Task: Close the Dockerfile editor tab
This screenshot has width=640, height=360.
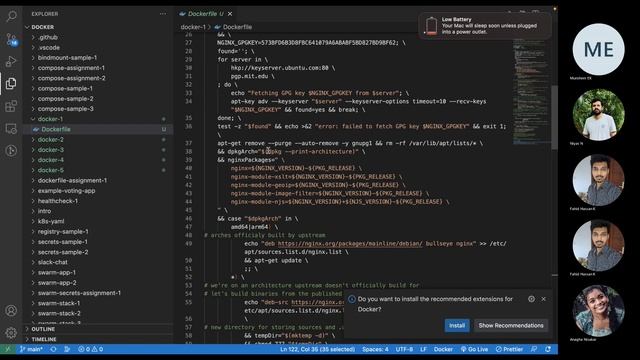Action: pos(230,14)
